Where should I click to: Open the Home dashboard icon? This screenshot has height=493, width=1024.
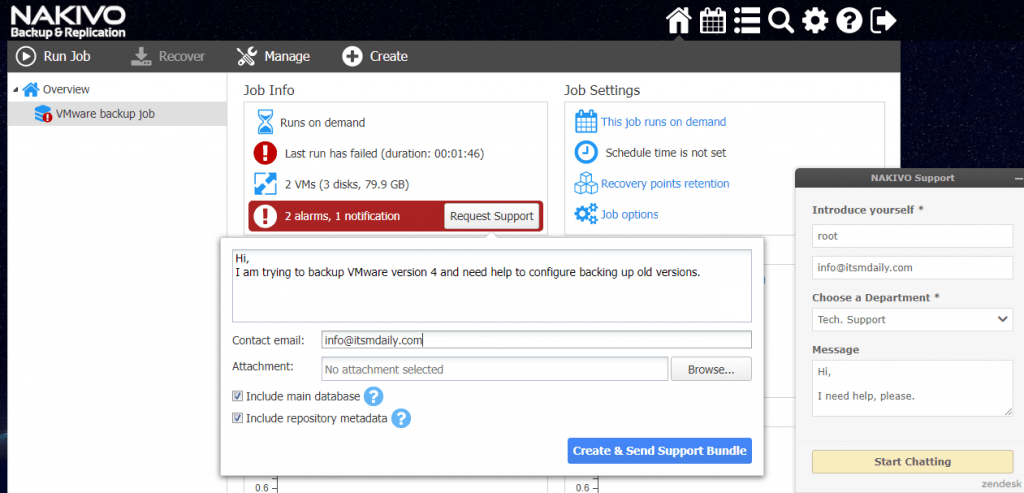click(x=679, y=21)
